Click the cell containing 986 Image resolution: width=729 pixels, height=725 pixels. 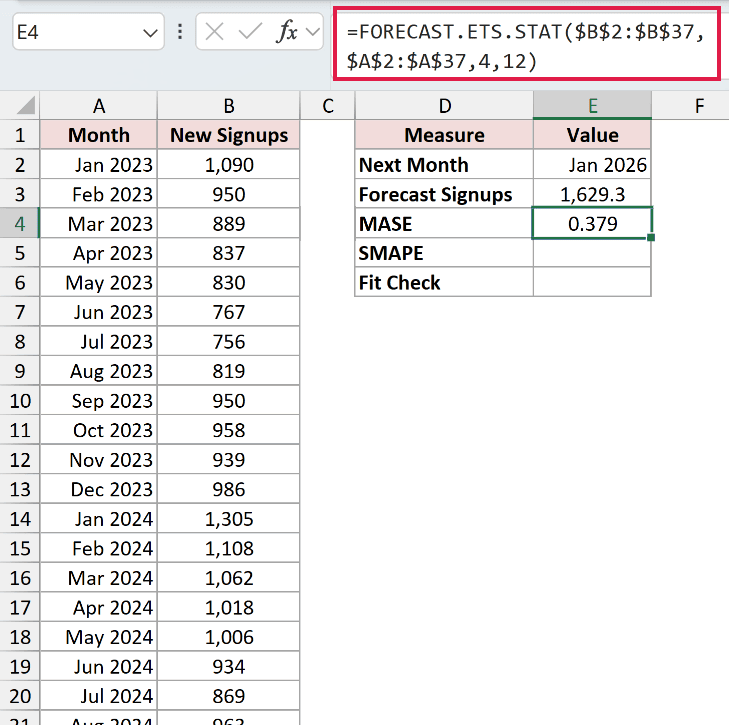229,489
